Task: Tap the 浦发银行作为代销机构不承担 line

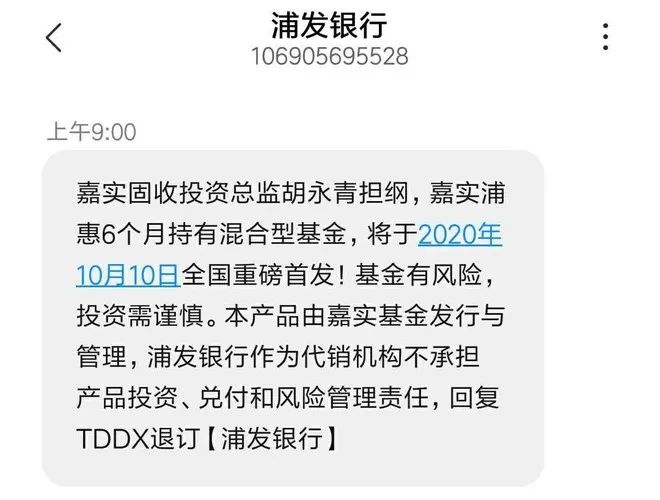Action: click(x=313, y=357)
